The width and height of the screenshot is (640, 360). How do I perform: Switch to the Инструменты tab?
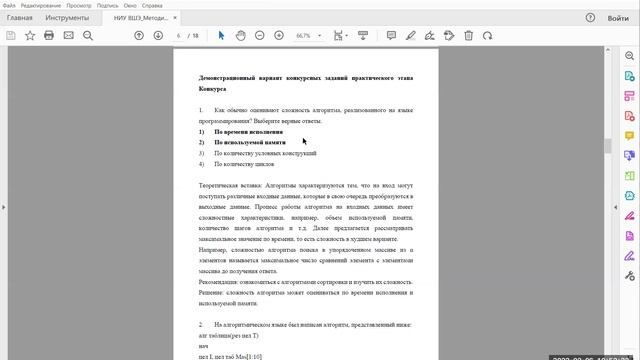[67, 18]
